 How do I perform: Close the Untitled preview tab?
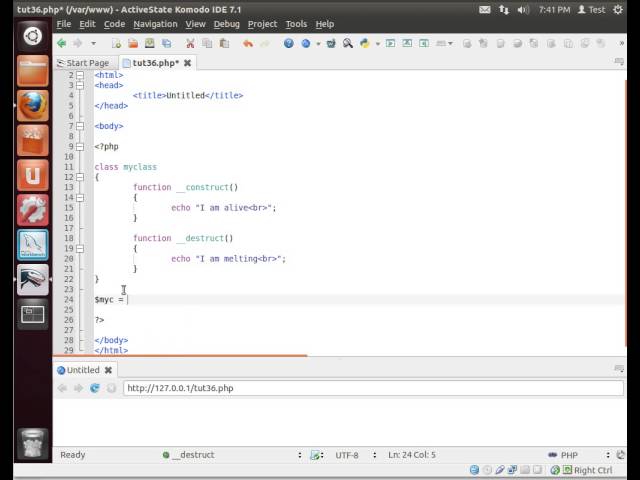click(x=108, y=370)
